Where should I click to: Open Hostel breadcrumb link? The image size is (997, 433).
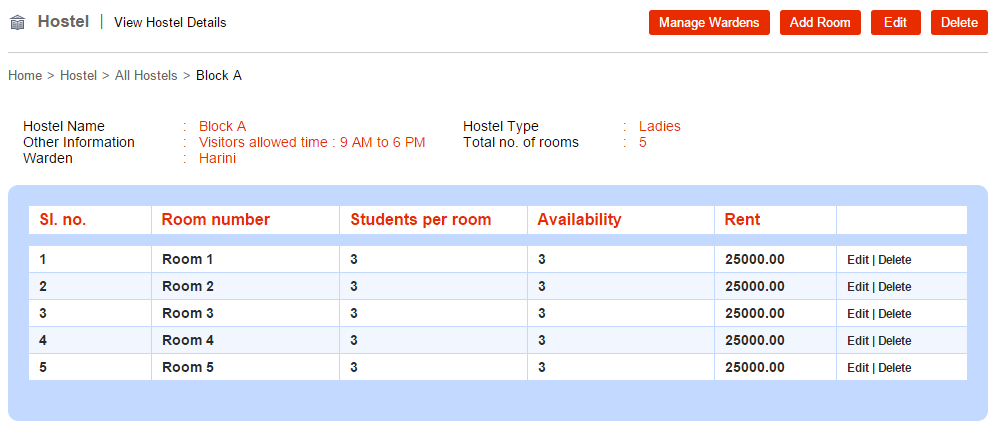coord(78,76)
